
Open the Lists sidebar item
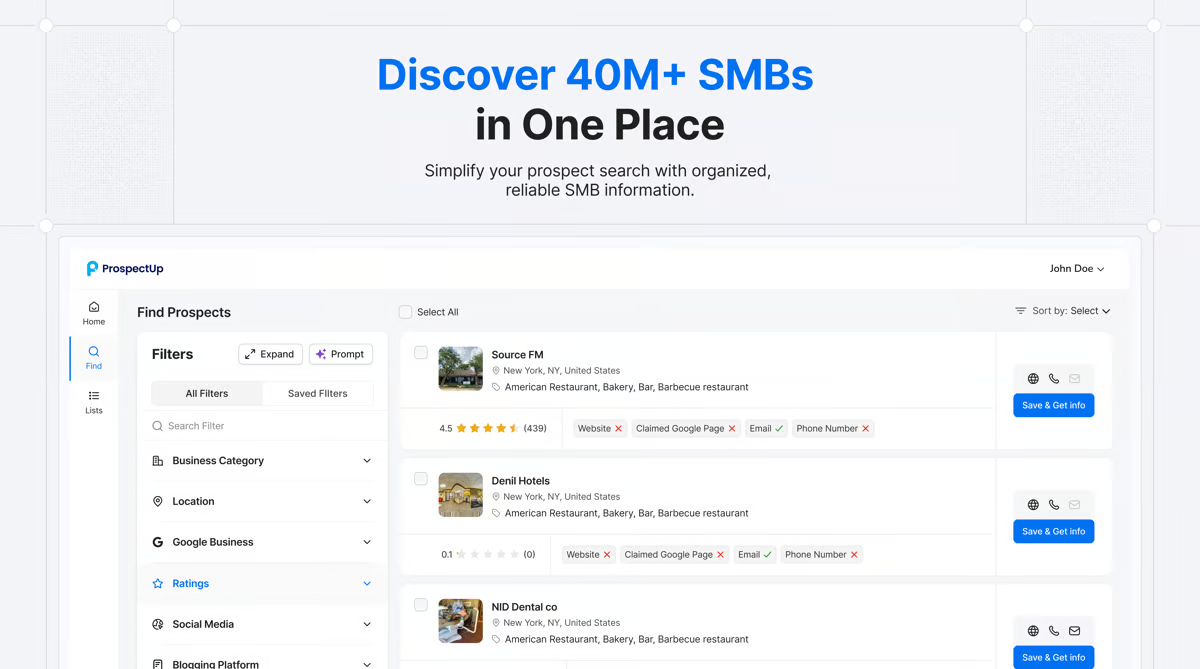(x=94, y=402)
